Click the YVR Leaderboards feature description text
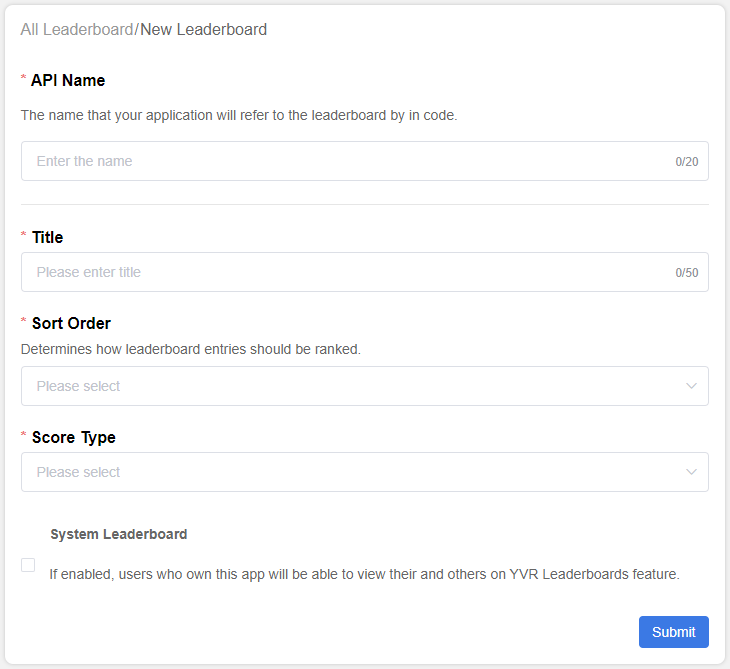 click(364, 574)
